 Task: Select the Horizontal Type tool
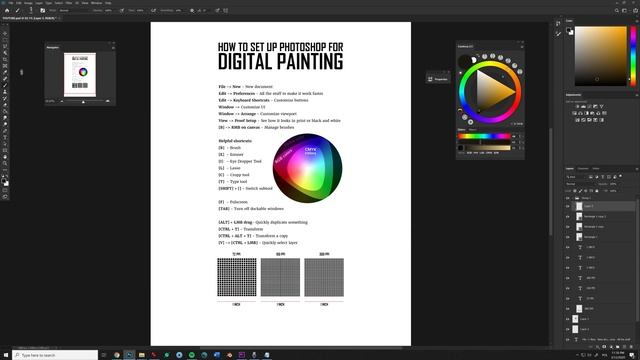click(x=5, y=137)
